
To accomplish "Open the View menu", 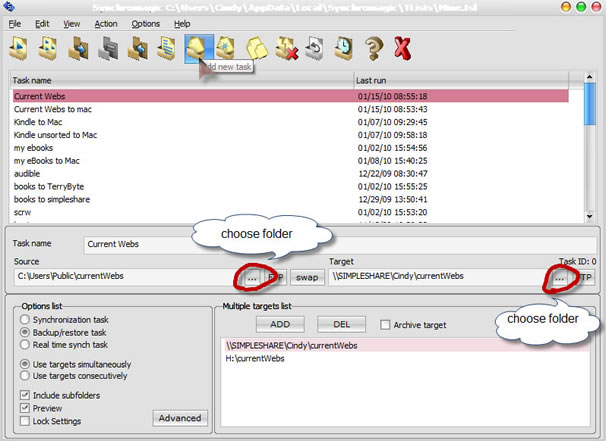I will click(71, 24).
